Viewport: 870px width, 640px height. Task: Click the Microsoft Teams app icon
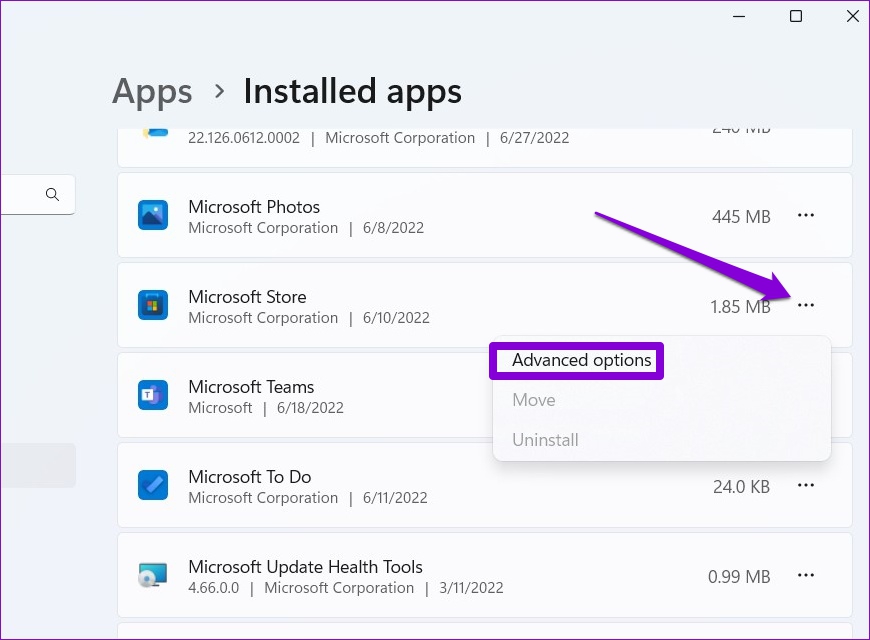click(153, 395)
